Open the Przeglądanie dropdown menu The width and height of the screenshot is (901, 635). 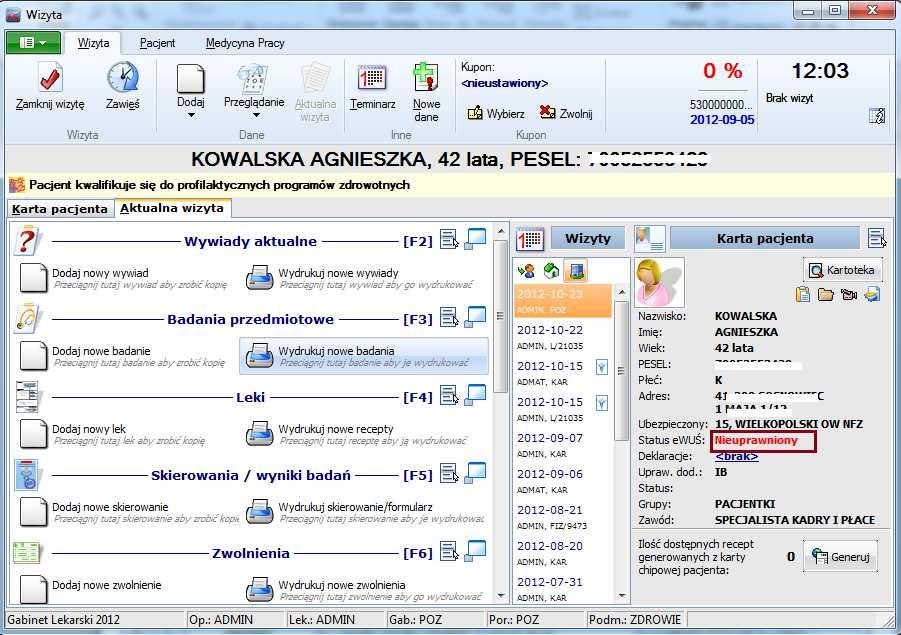tap(254, 89)
